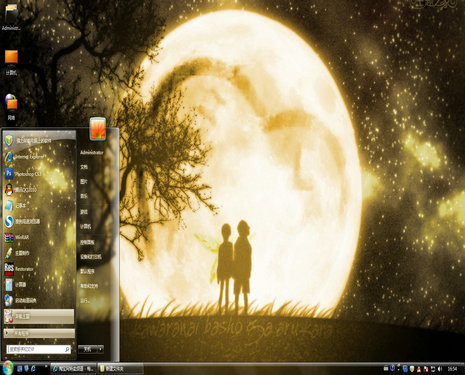Viewport: 465px width, 375px height.
Task: Expand the All Programs list
Action: (x=39, y=333)
